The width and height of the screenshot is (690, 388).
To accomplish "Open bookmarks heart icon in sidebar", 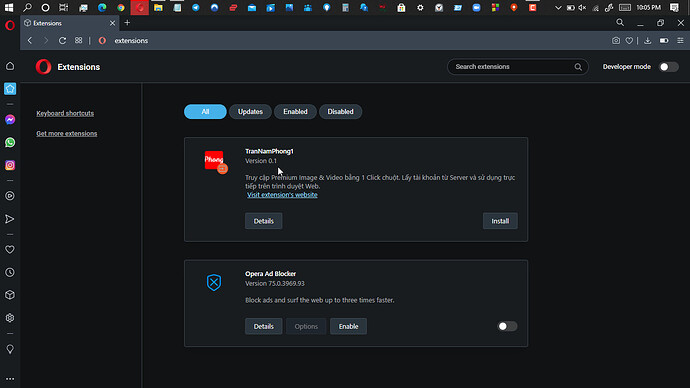I will tap(10, 249).
